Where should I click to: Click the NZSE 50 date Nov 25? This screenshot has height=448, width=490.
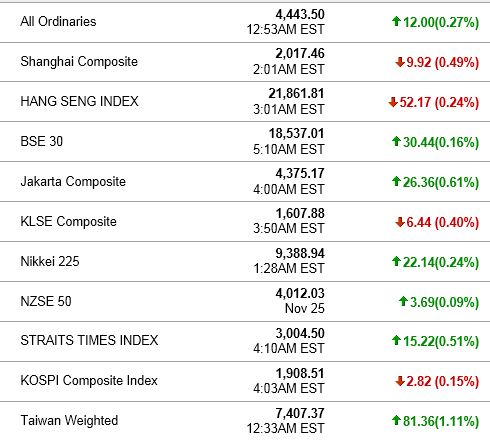[305, 308]
